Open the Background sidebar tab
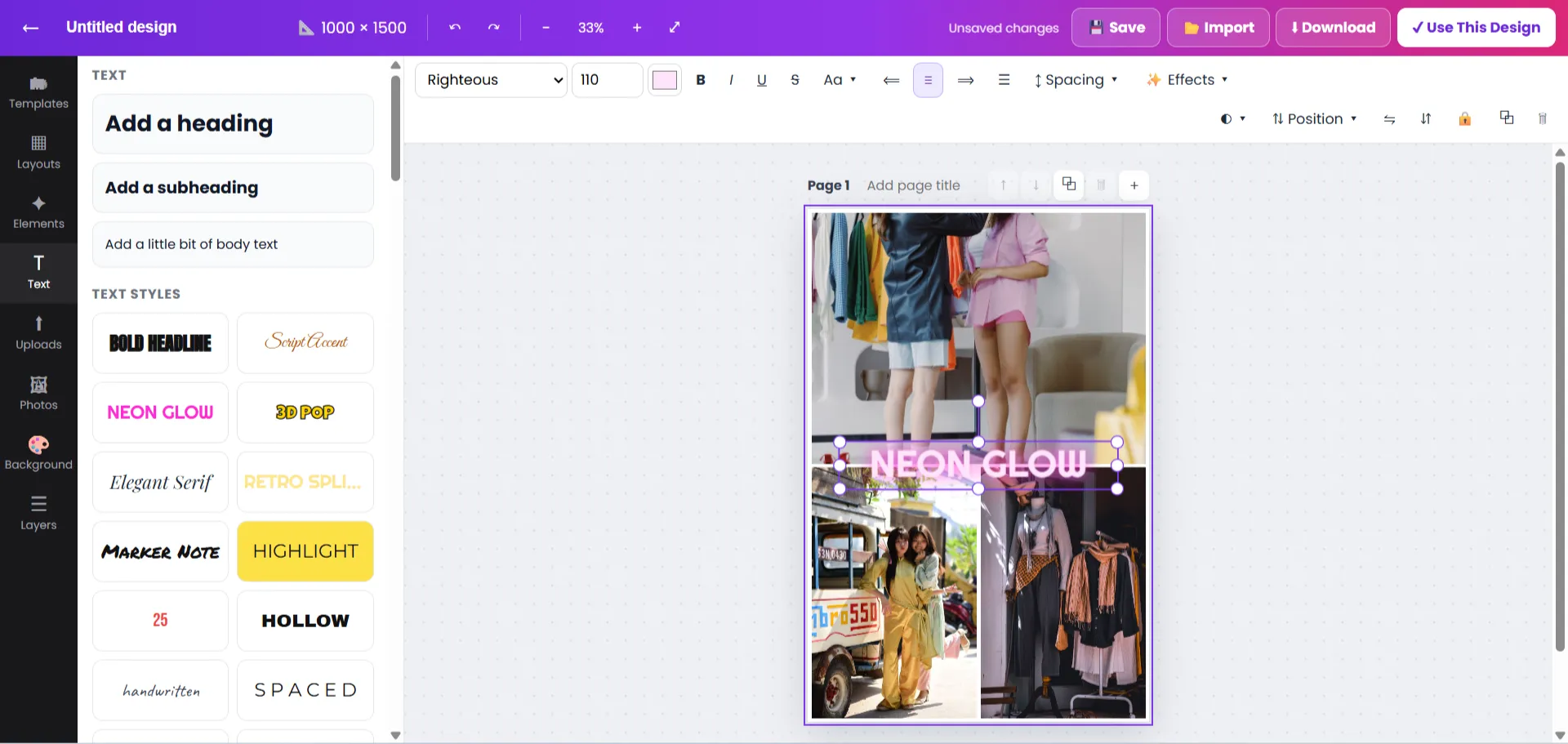The height and width of the screenshot is (744, 1568). pyautogui.click(x=38, y=453)
